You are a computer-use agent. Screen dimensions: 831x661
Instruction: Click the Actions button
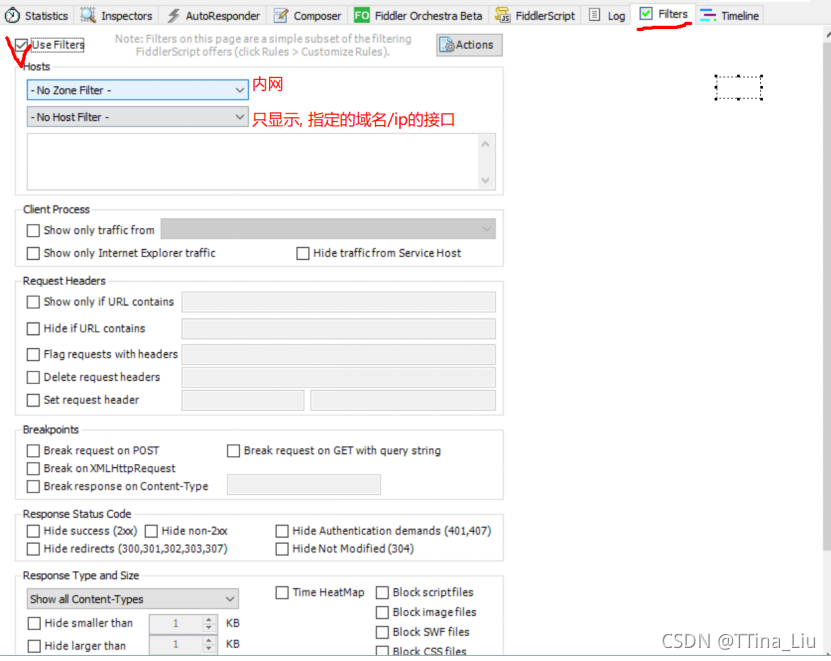(469, 45)
